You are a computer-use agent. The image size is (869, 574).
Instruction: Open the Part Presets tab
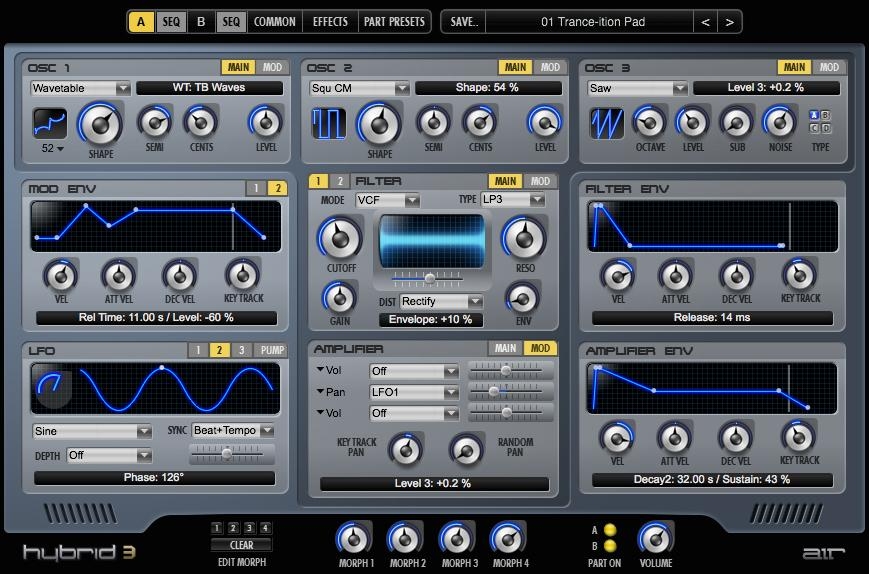click(x=395, y=21)
